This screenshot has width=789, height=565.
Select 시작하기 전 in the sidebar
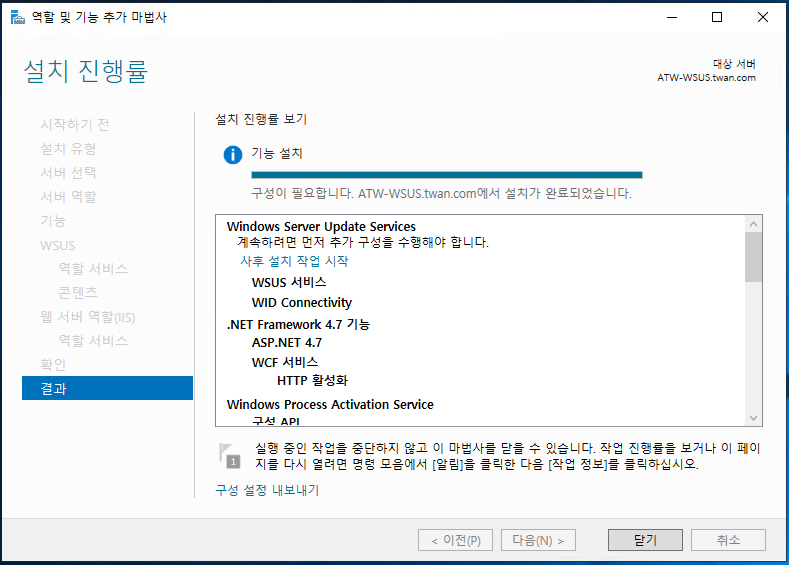point(74,124)
